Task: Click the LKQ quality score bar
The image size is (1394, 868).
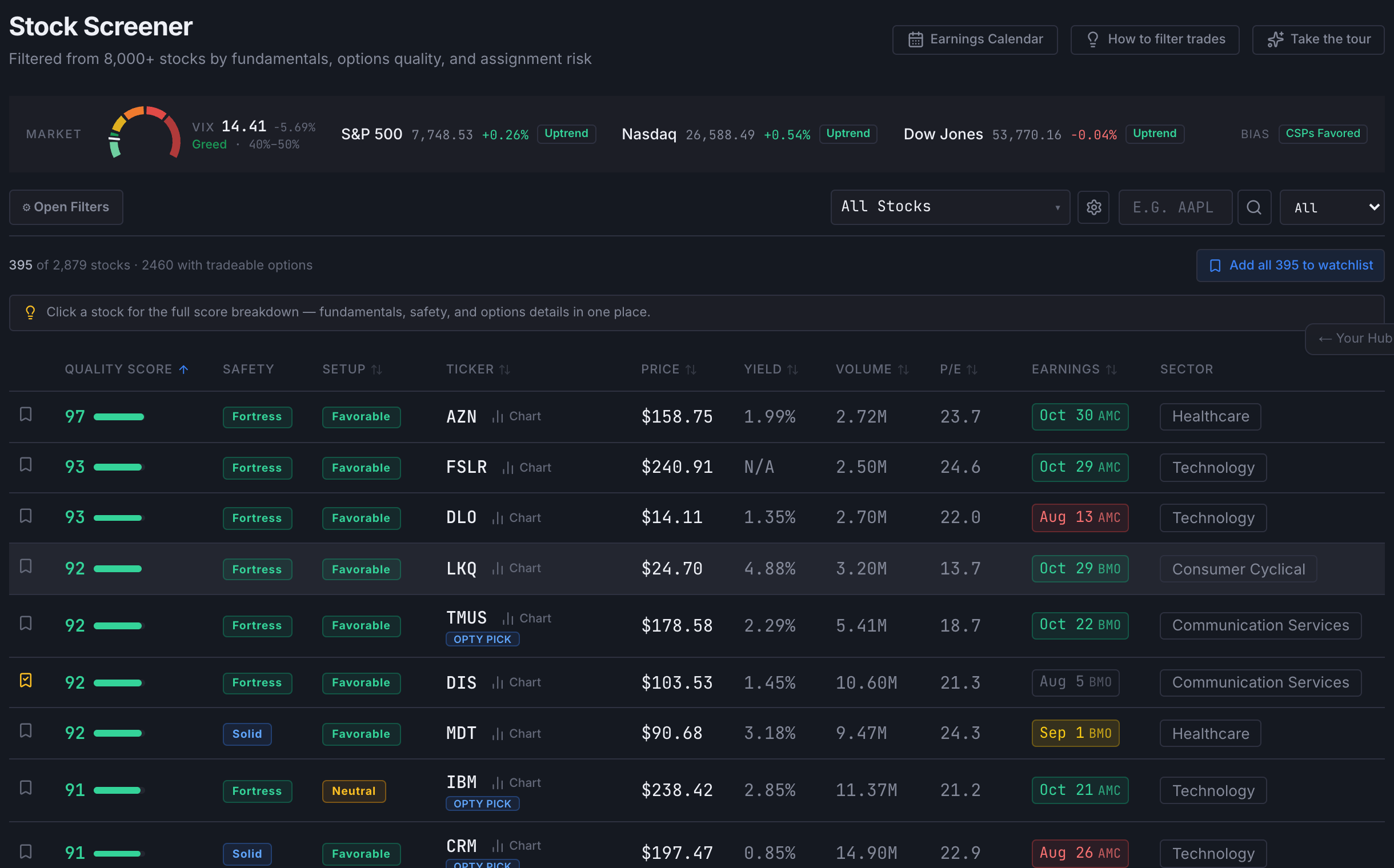Action: [x=118, y=569]
